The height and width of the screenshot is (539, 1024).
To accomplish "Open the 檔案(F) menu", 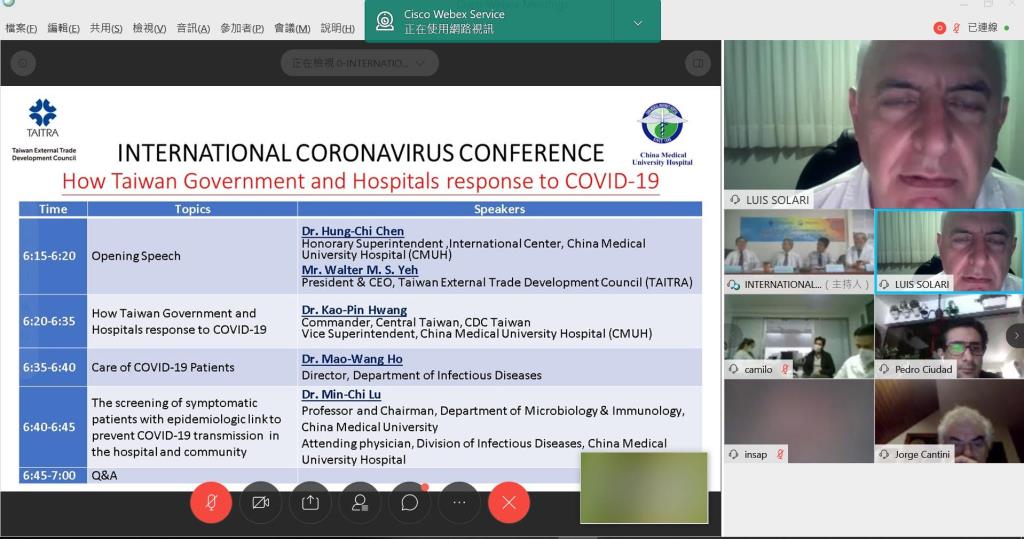I will (x=21, y=28).
